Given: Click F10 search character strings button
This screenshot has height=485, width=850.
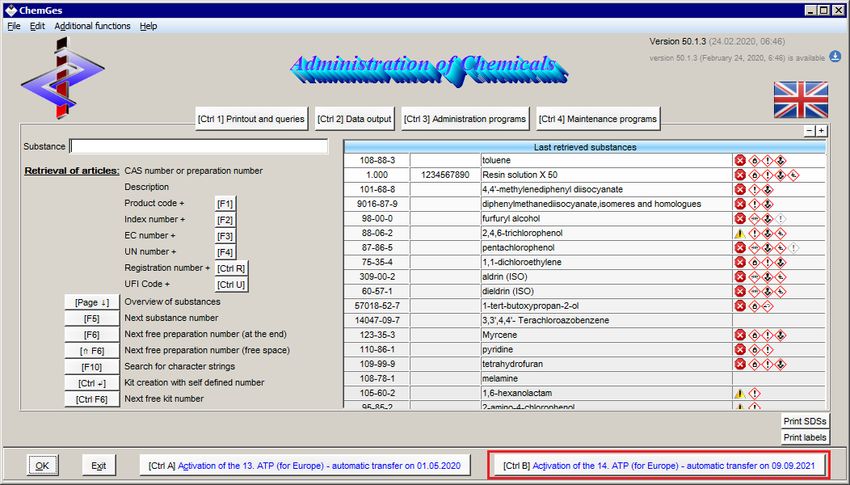Looking at the screenshot, I should (x=92, y=367).
